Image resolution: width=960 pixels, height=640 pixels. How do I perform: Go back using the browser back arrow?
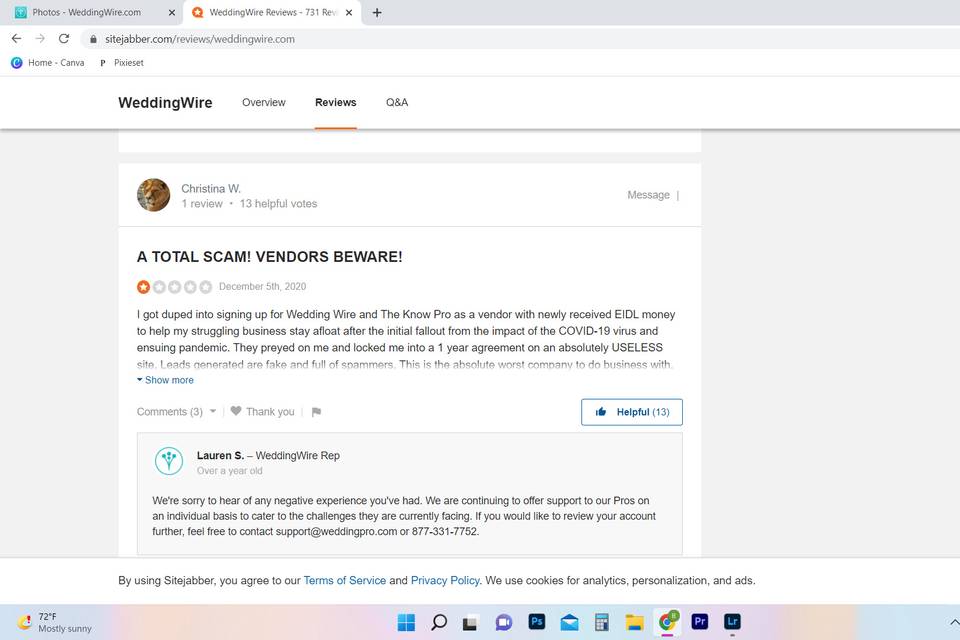pos(17,39)
